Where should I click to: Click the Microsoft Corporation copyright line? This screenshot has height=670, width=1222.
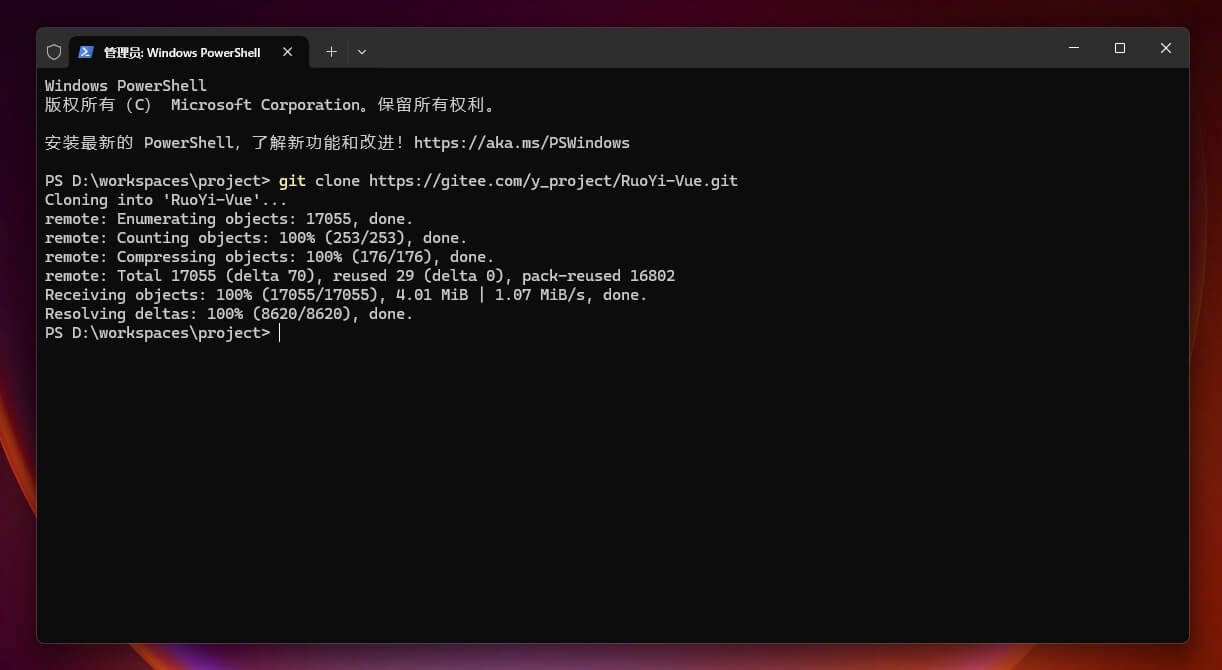coord(270,105)
